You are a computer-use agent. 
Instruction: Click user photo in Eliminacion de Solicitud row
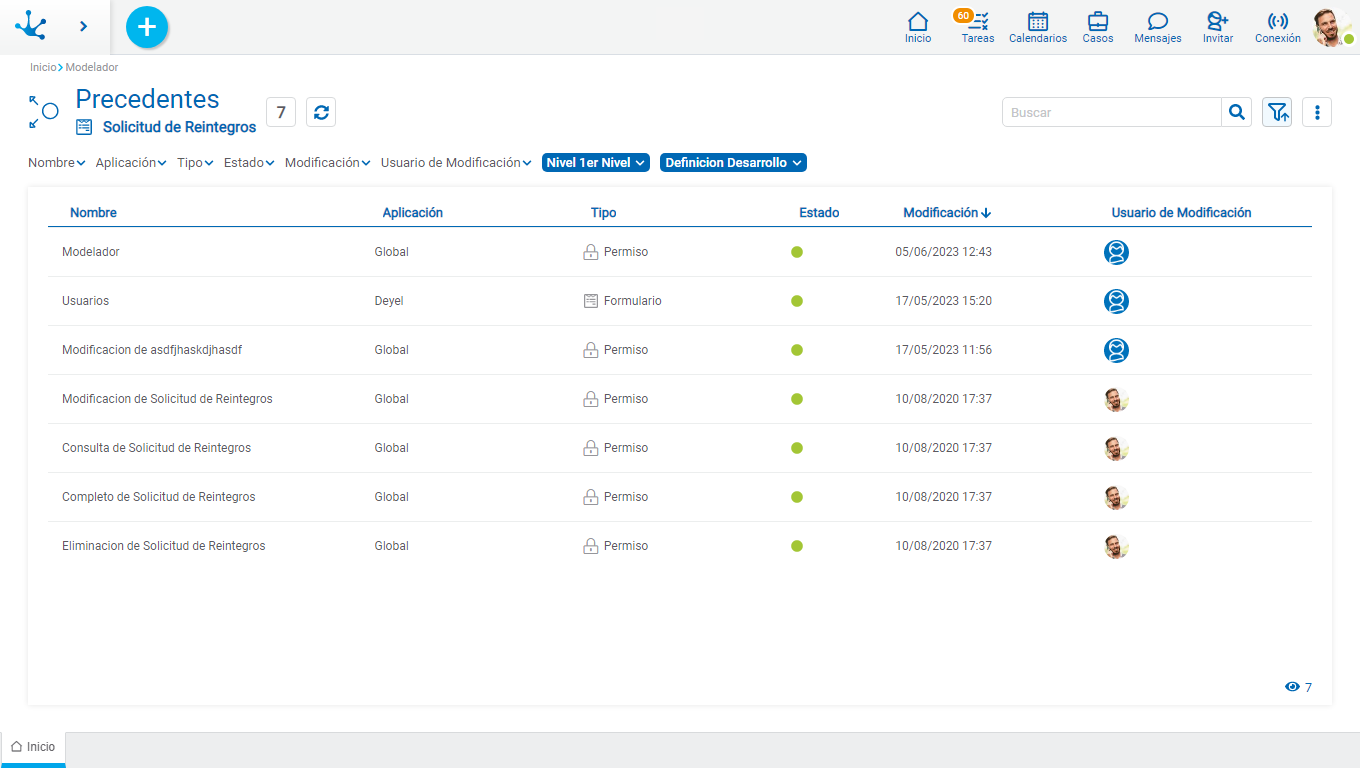[x=1117, y=546]
